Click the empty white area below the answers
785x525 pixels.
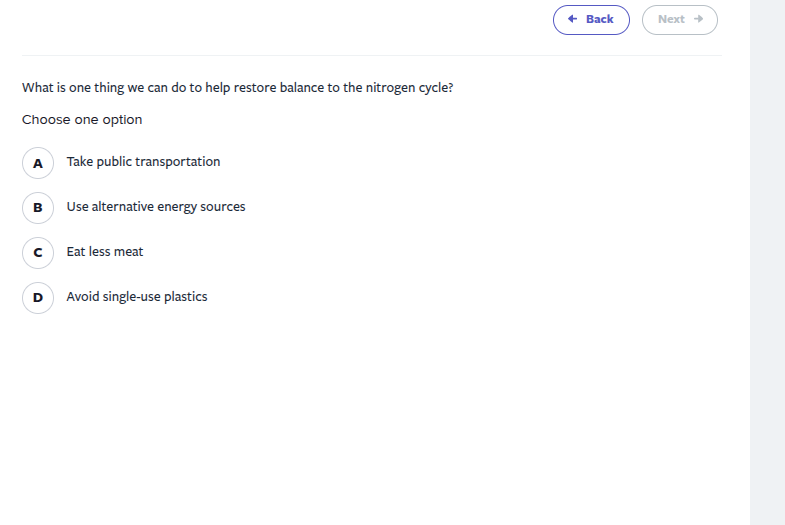tap(371, 420)
